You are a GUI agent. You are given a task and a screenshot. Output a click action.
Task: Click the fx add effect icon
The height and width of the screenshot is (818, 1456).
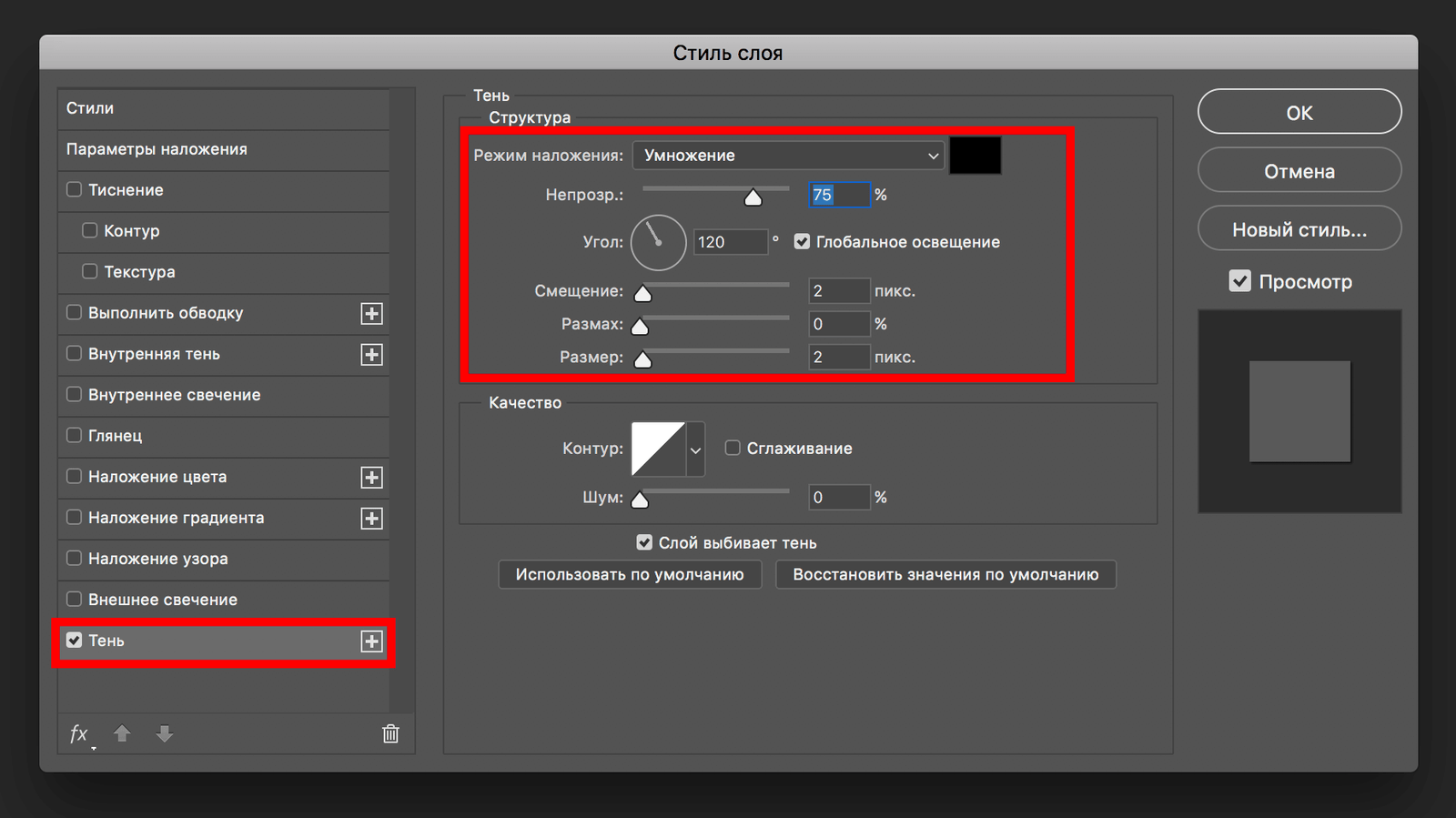click(x=80, y=733)
